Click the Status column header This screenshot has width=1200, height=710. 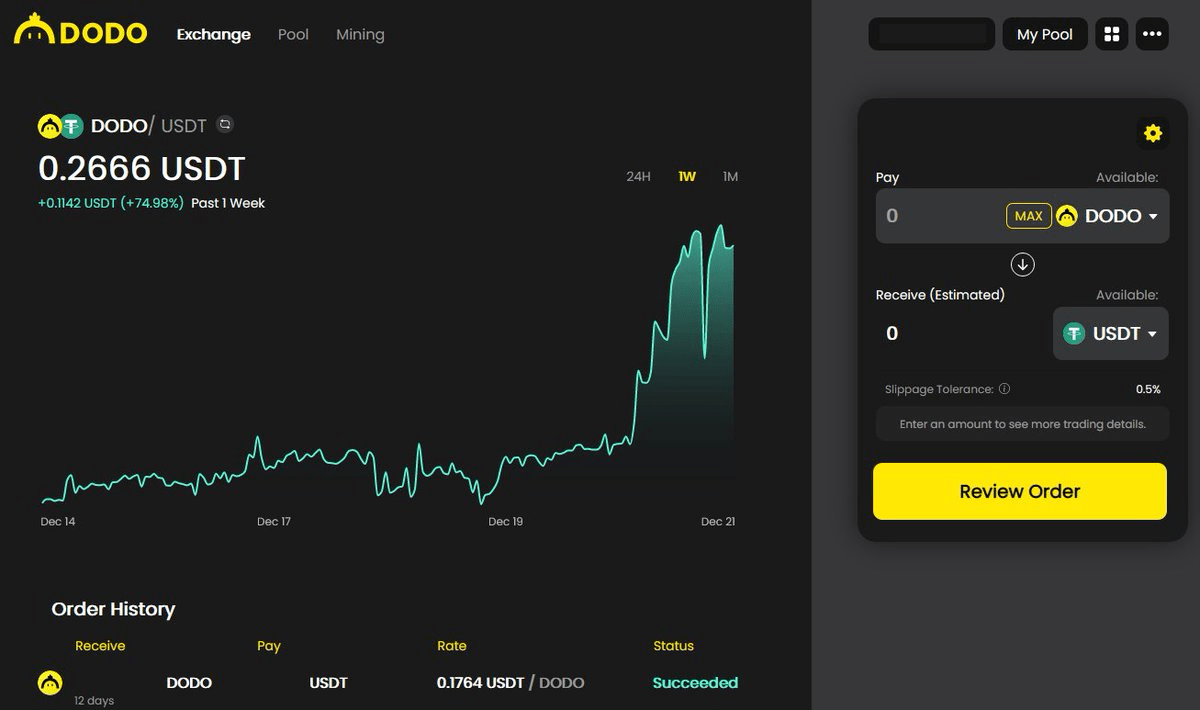(x=673, y=646)
